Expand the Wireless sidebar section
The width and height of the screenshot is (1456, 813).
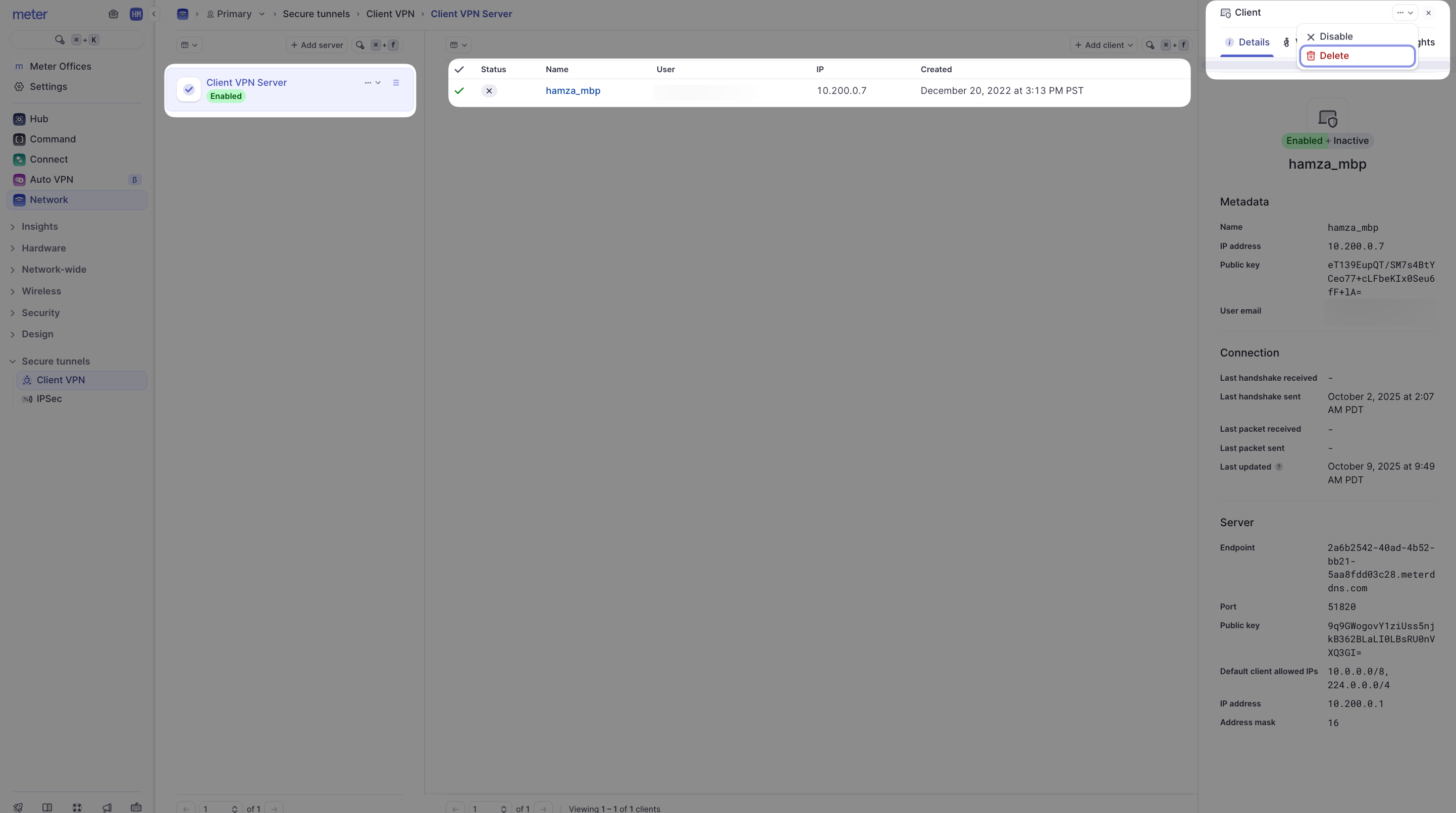tap(13, 291)
